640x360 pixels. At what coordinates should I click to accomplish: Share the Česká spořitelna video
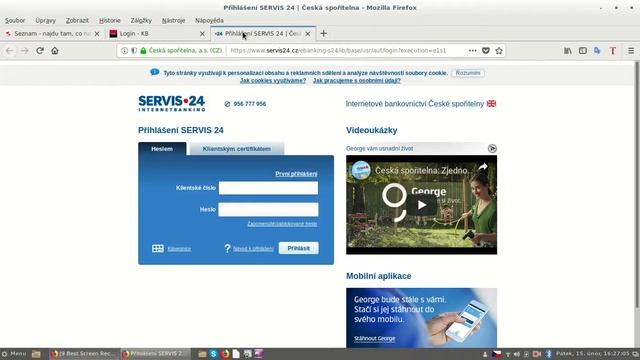pyautogui.click(x=483, y=167)
